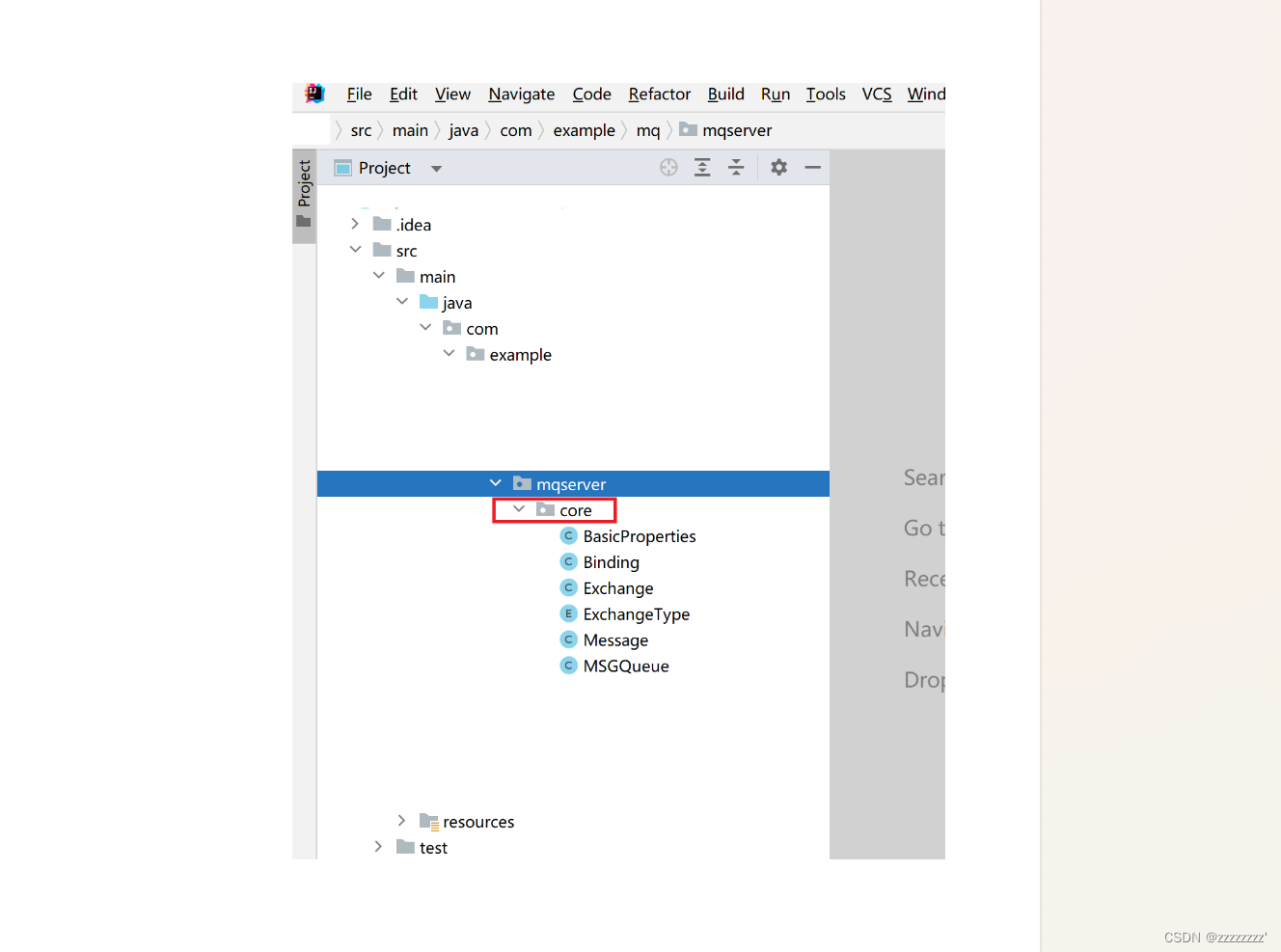Image resolution: width=1281 pixels, height=952 pixels.
Task: Select the resources folder label
Action: coord(478,822)
